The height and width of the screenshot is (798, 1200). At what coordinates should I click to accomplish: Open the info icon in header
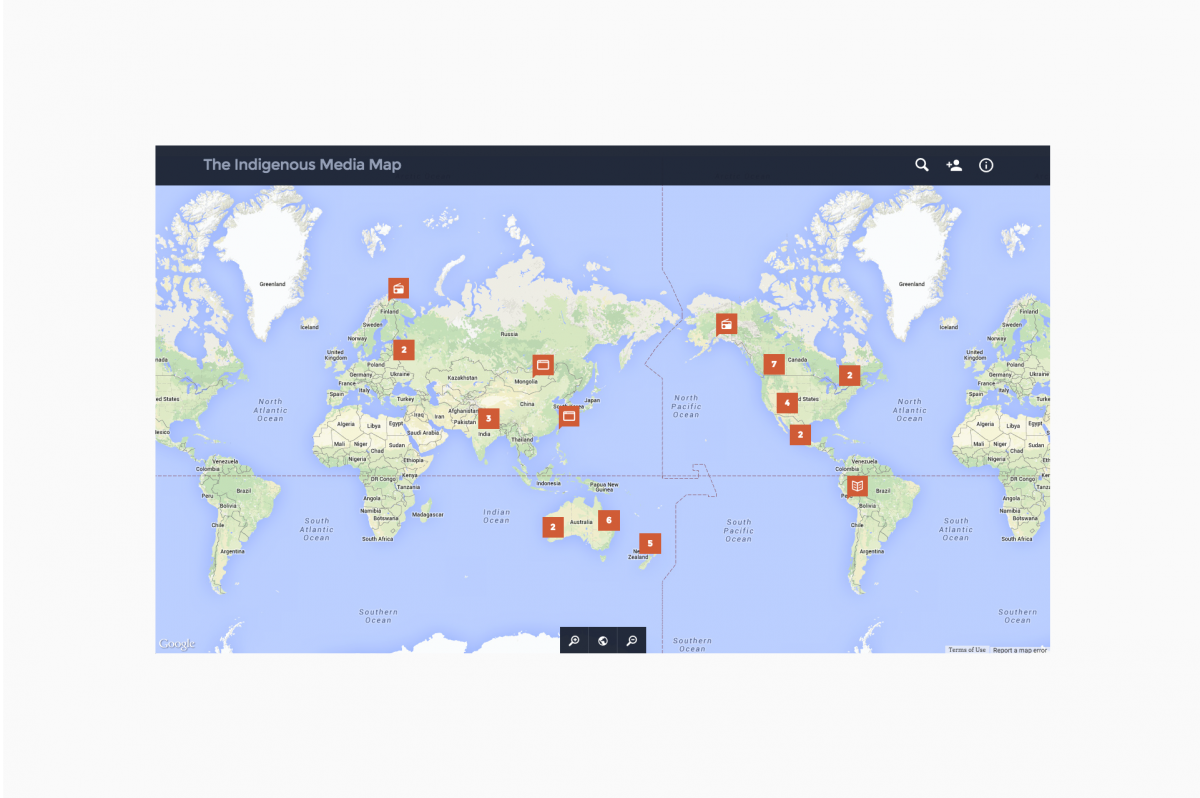tap(986, 165)
